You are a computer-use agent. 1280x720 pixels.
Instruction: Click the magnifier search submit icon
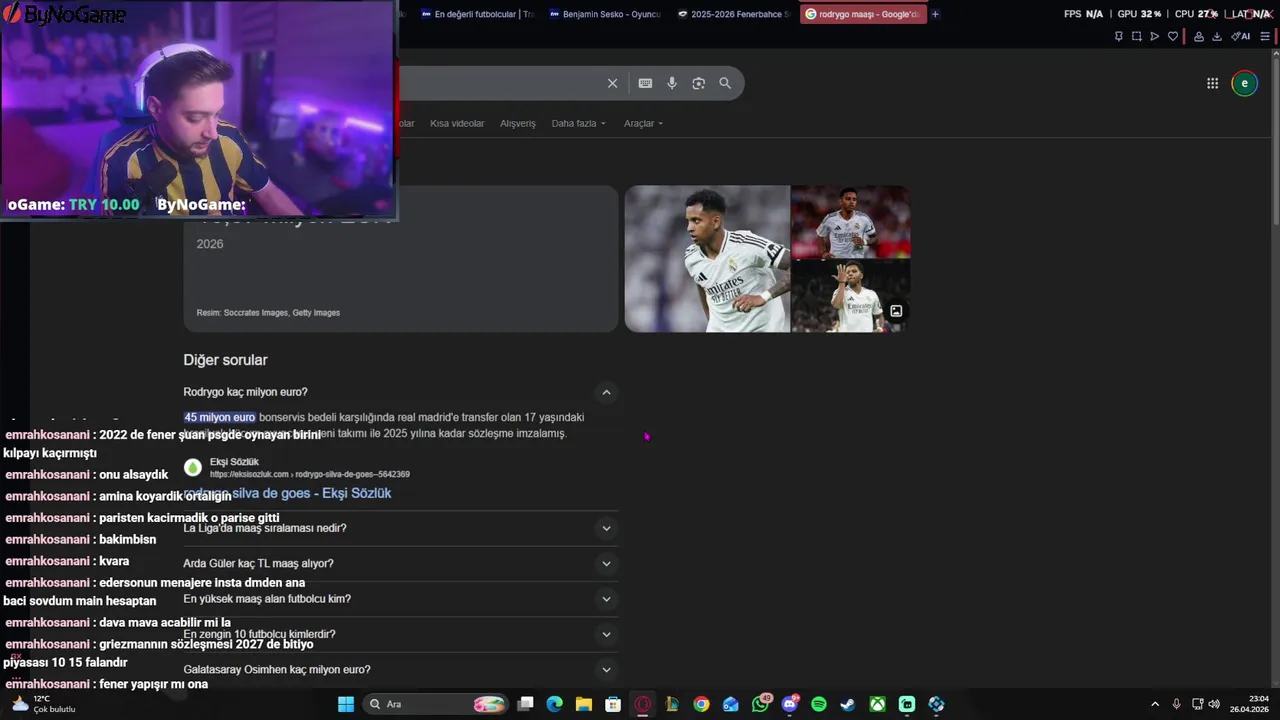725,83
